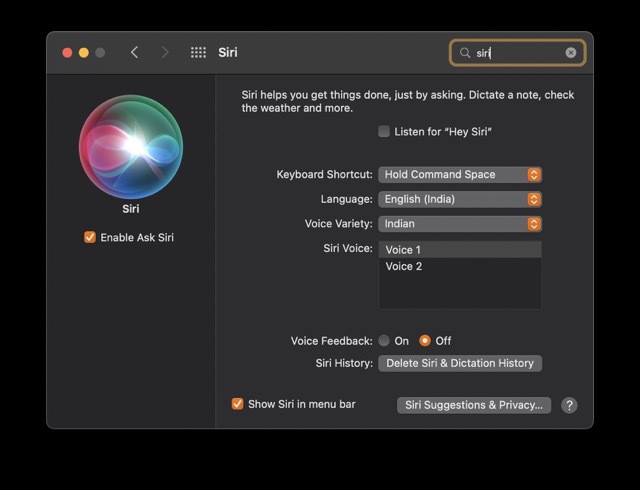Show all preferences grid icon
The height and width of the screenshot is (490, 640).
pos(198,53)
